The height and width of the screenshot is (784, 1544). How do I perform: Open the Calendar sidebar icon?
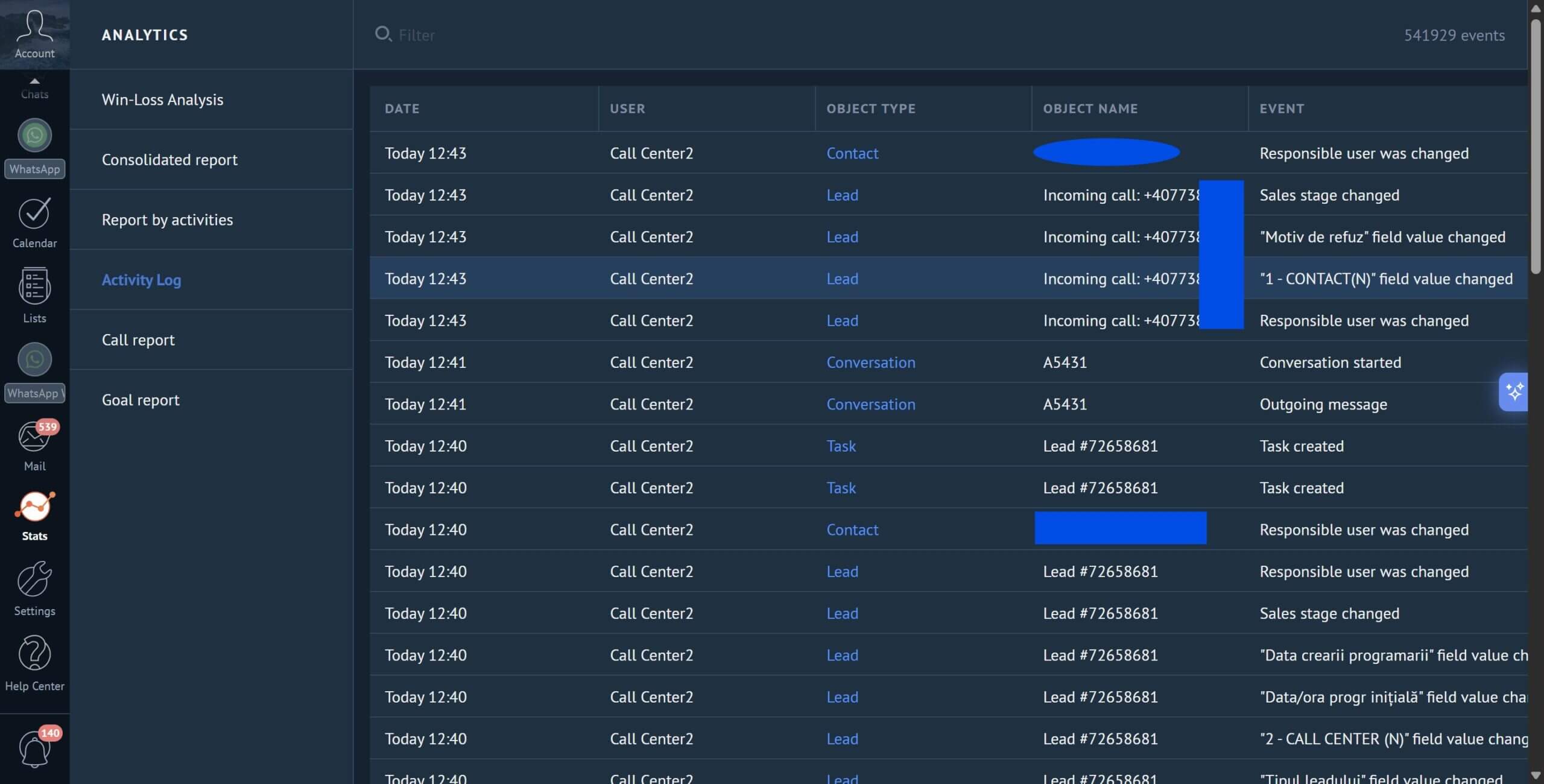tap(34, 222)
